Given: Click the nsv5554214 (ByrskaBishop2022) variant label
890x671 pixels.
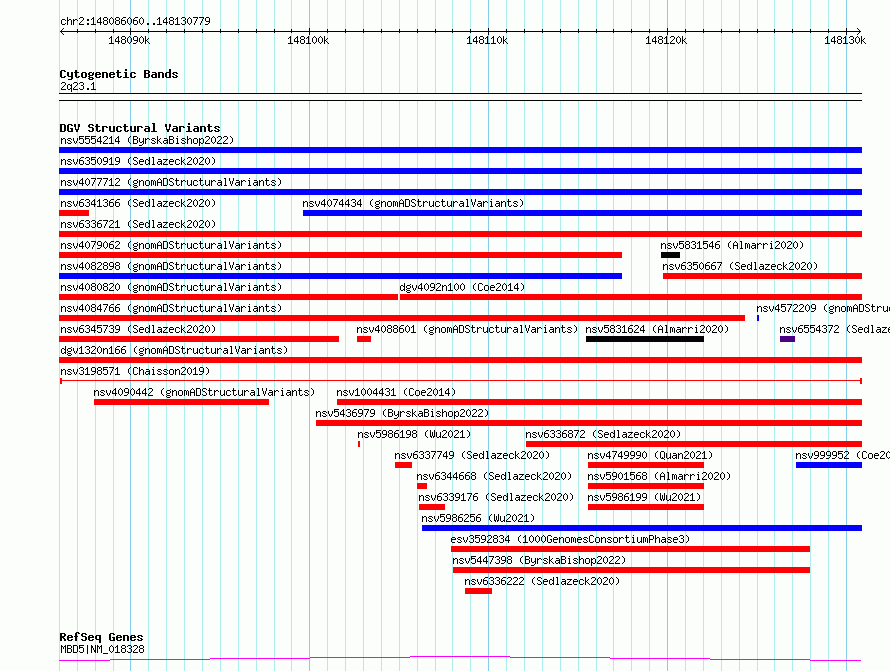Looking at the screenshot, I should pos(147,140).
